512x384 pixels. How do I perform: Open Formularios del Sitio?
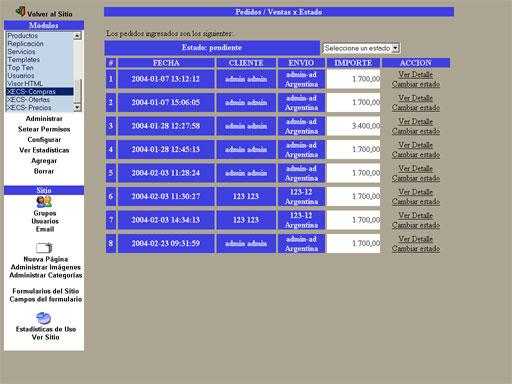click(x=46, y=291)
